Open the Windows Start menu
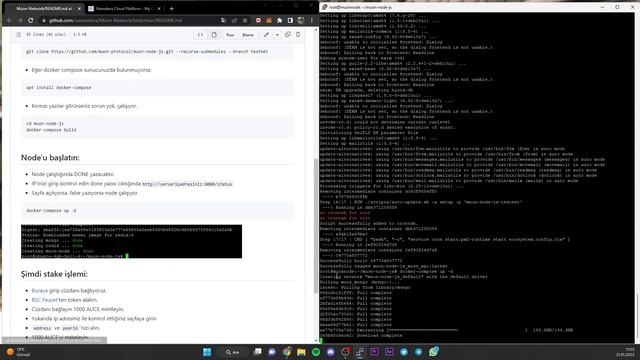 [x=207, y=352]
